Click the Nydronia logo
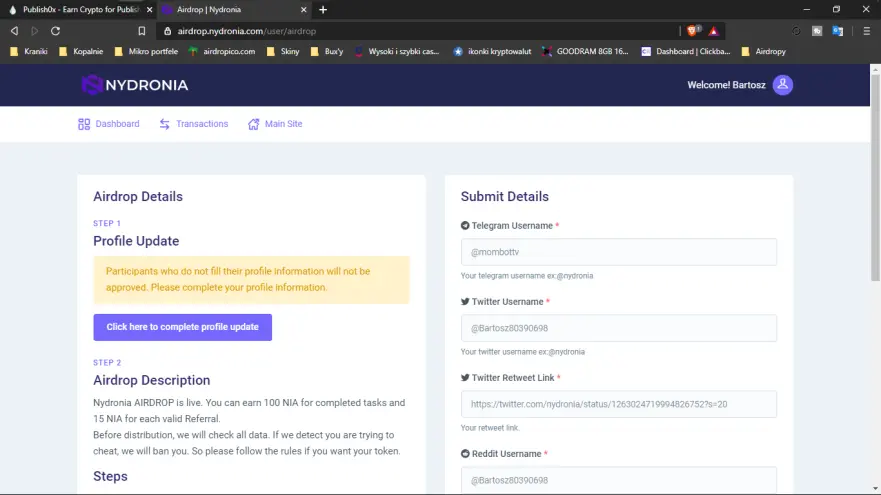 [x=135, y=85]
